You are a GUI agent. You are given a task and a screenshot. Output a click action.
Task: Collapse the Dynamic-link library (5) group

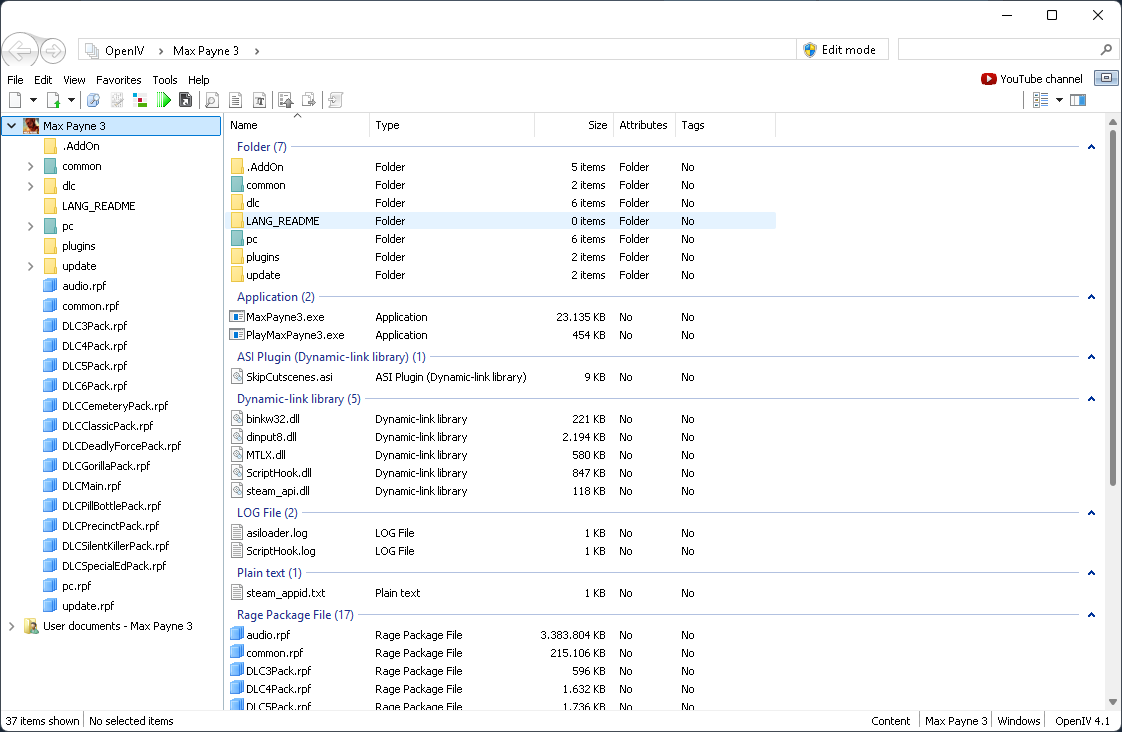click(1091, 399)
